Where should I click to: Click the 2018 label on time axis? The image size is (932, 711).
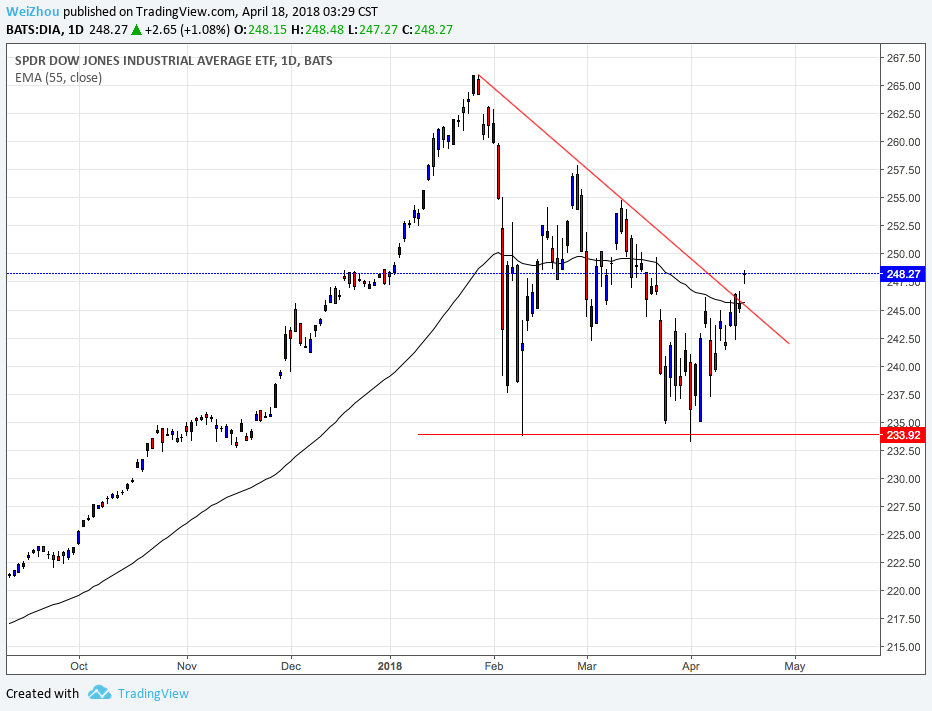(390, 666)
